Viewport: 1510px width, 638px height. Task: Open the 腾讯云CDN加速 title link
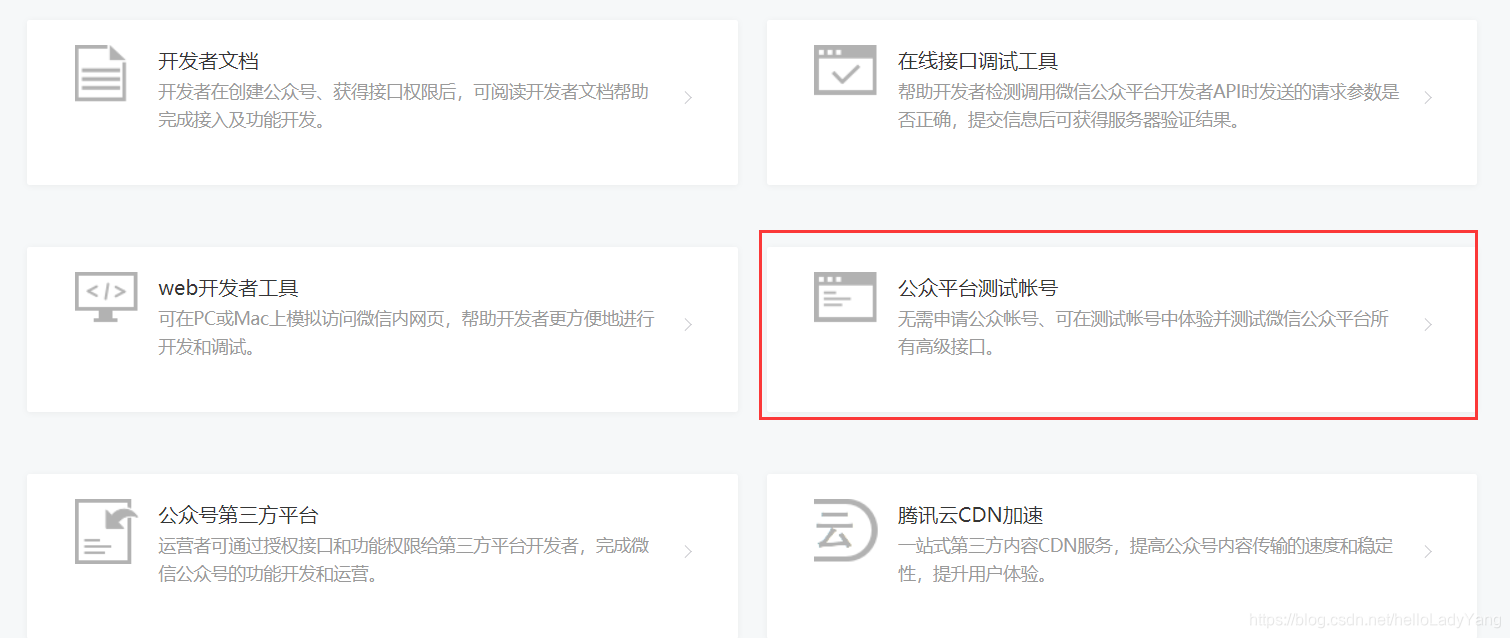[x=970, y=516]
